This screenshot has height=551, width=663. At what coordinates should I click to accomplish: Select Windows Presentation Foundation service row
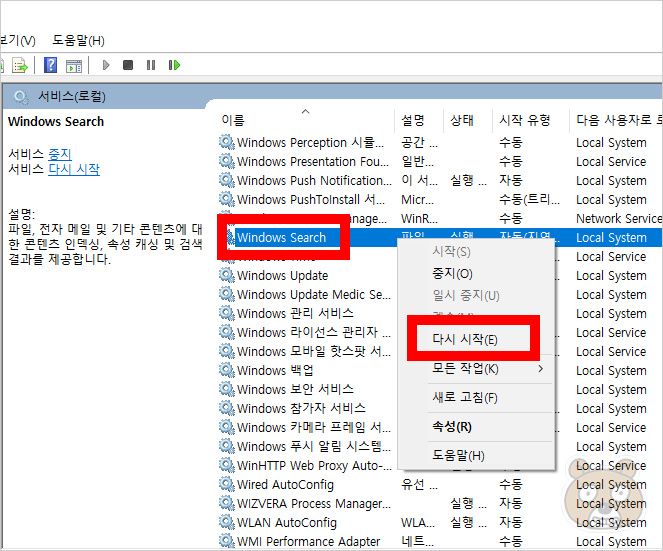click(312, 162)
